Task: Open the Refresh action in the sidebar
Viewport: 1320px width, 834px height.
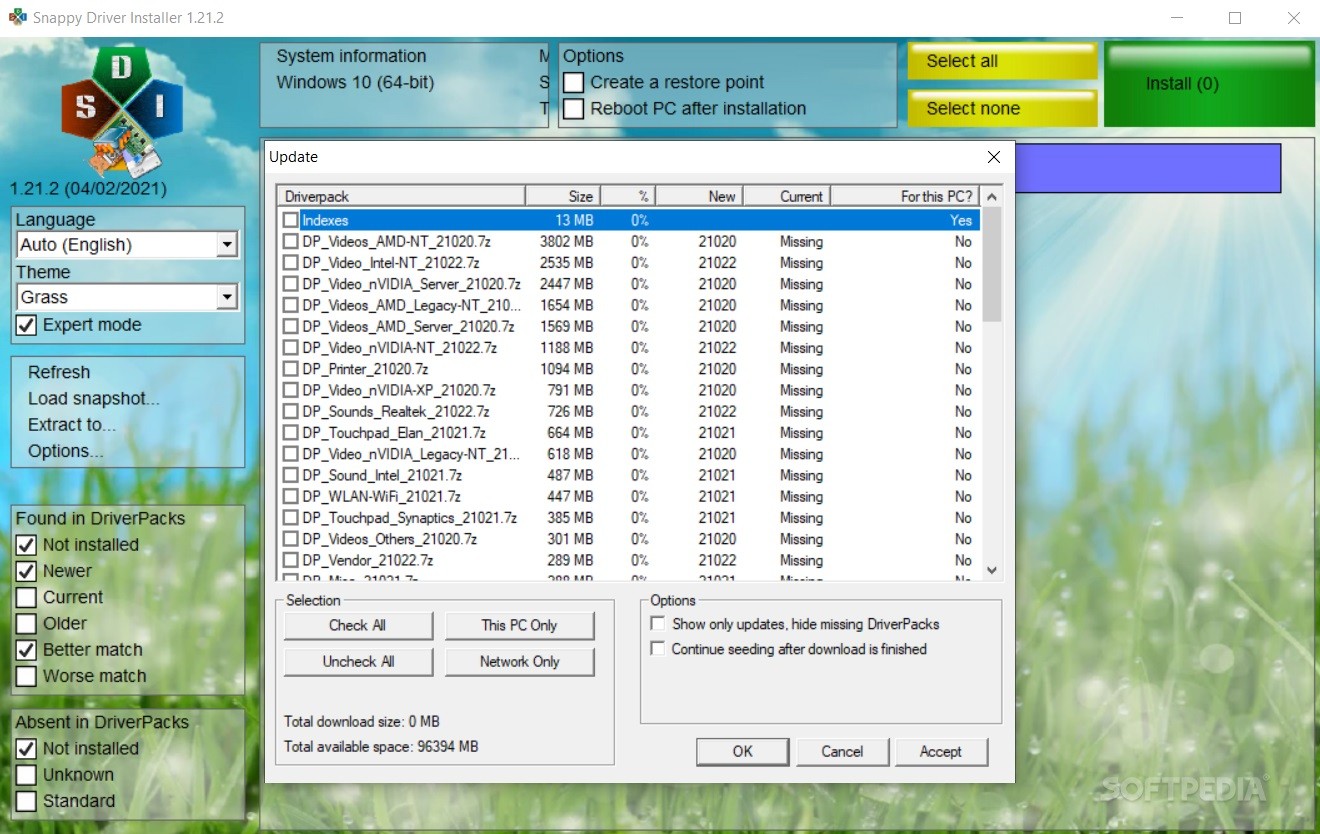Action: click(58, 372)
